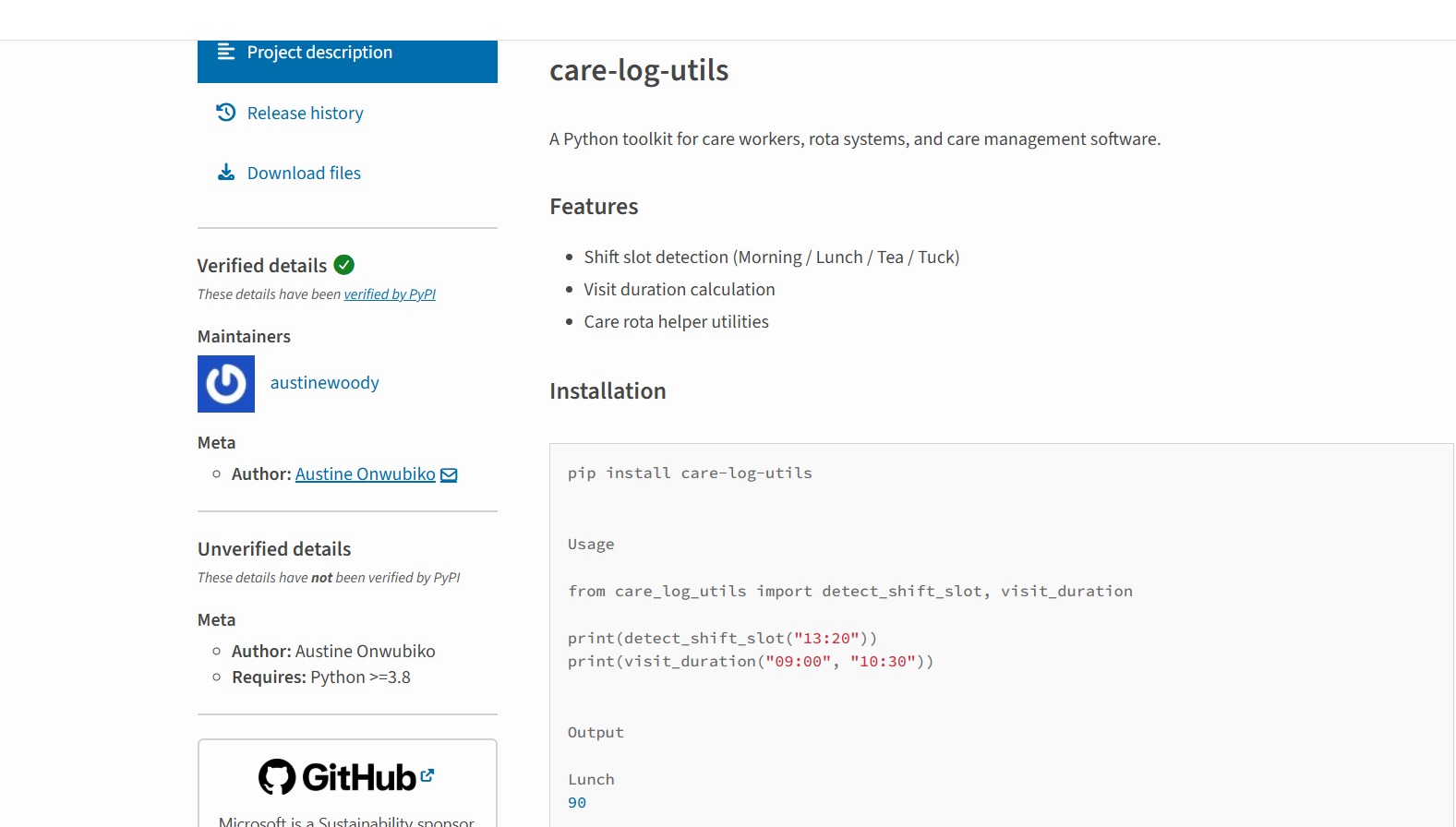Viewport: 1456px width, 827px height.
Task: Click the 'Features' heading
Action: [x=594, y=207]
